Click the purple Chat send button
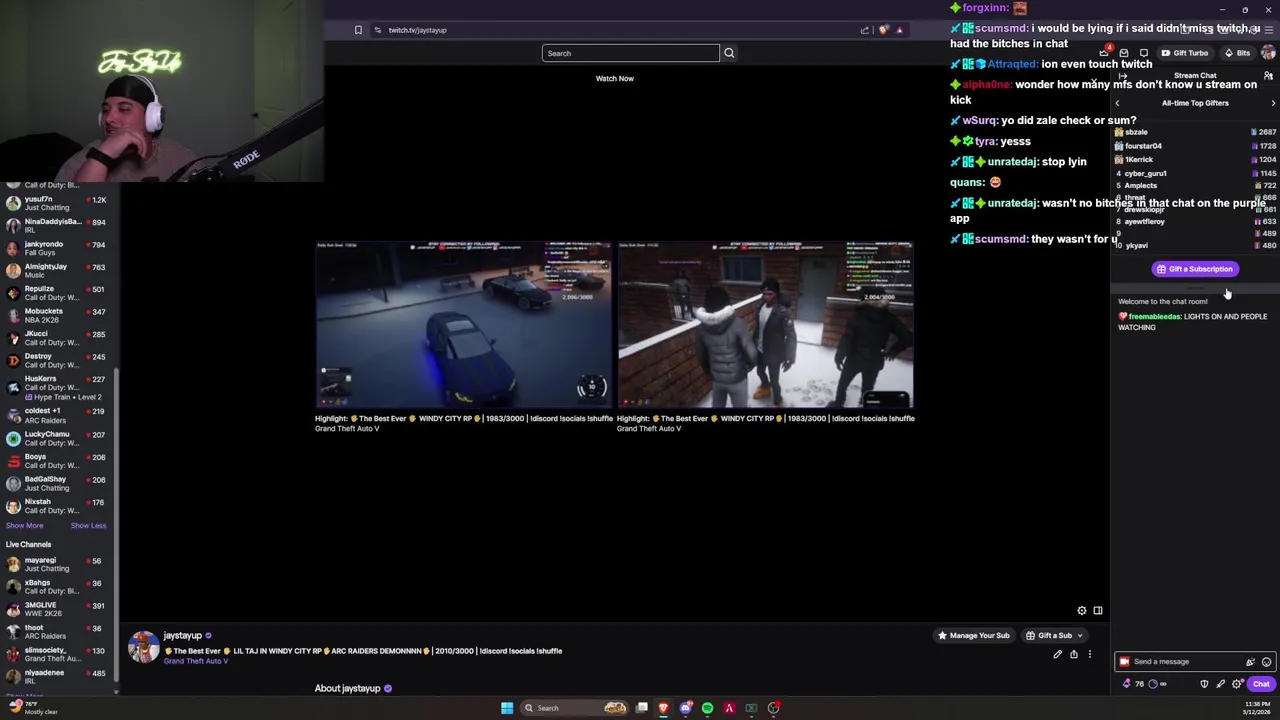 1260,684
